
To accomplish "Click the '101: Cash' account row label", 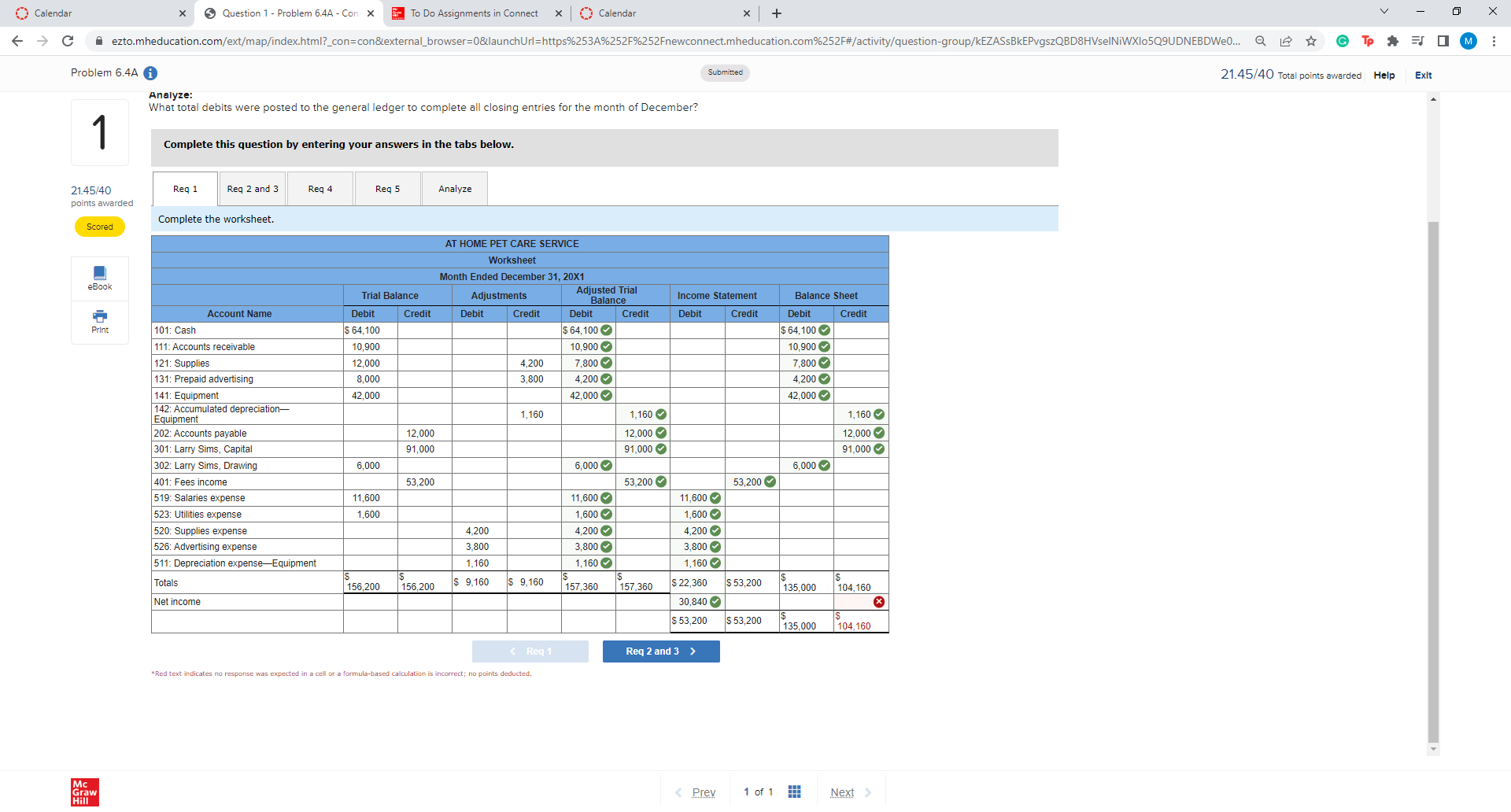I will click(x=175, y=330).
